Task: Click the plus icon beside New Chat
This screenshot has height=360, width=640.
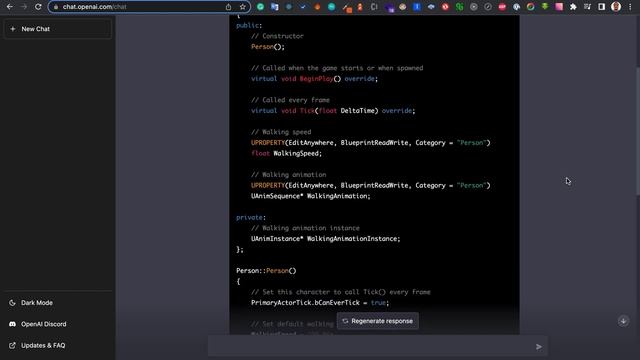Action: click(x=13, y=29)
